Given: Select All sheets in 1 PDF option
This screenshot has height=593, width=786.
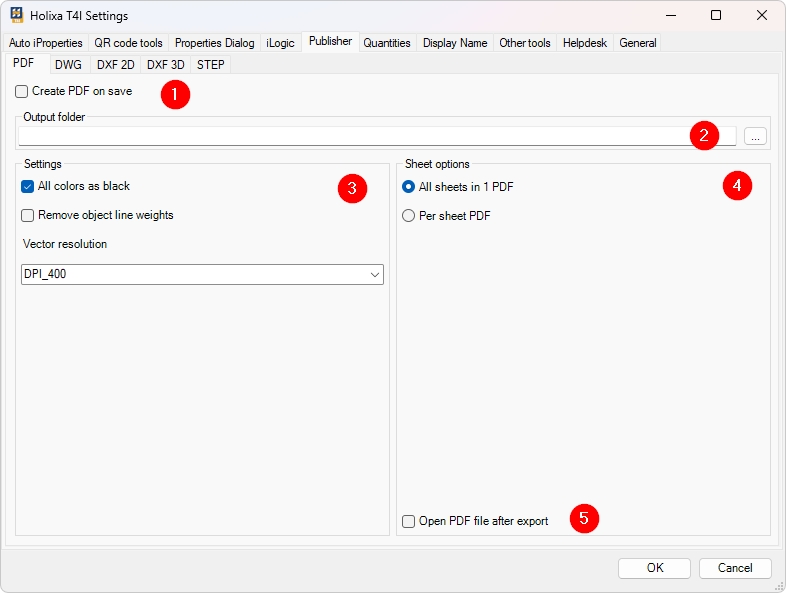Looking at the screenshot, I should (x=408, y=187).
